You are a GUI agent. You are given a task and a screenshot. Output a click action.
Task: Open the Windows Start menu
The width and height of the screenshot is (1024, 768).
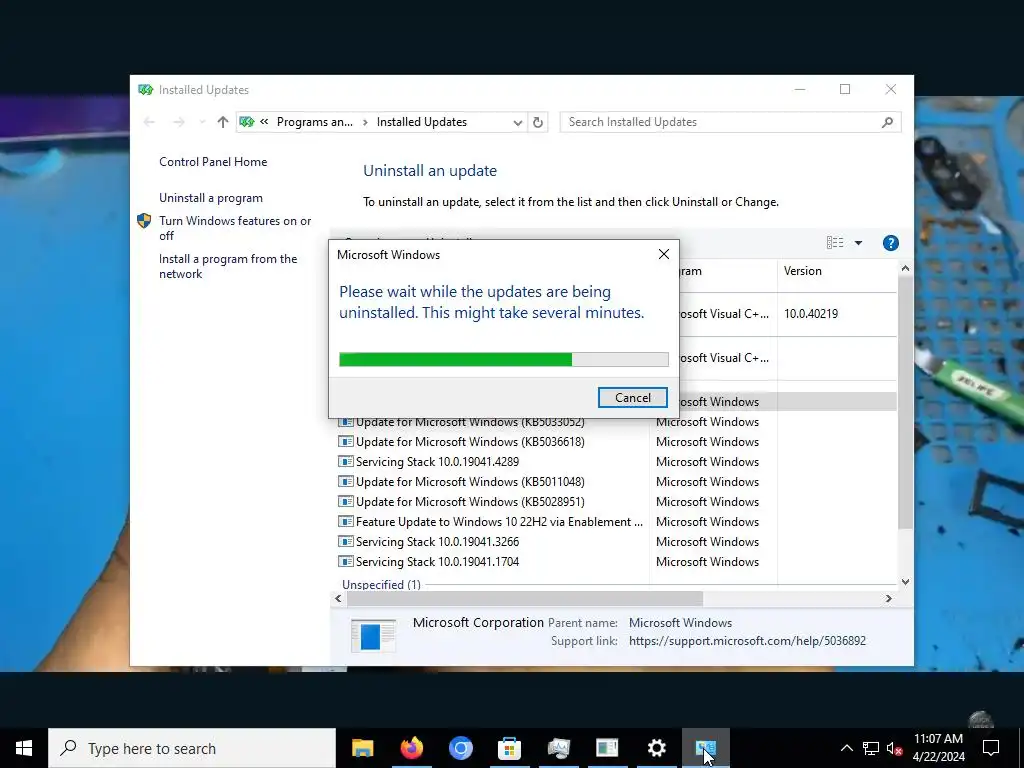click(24, 748)
